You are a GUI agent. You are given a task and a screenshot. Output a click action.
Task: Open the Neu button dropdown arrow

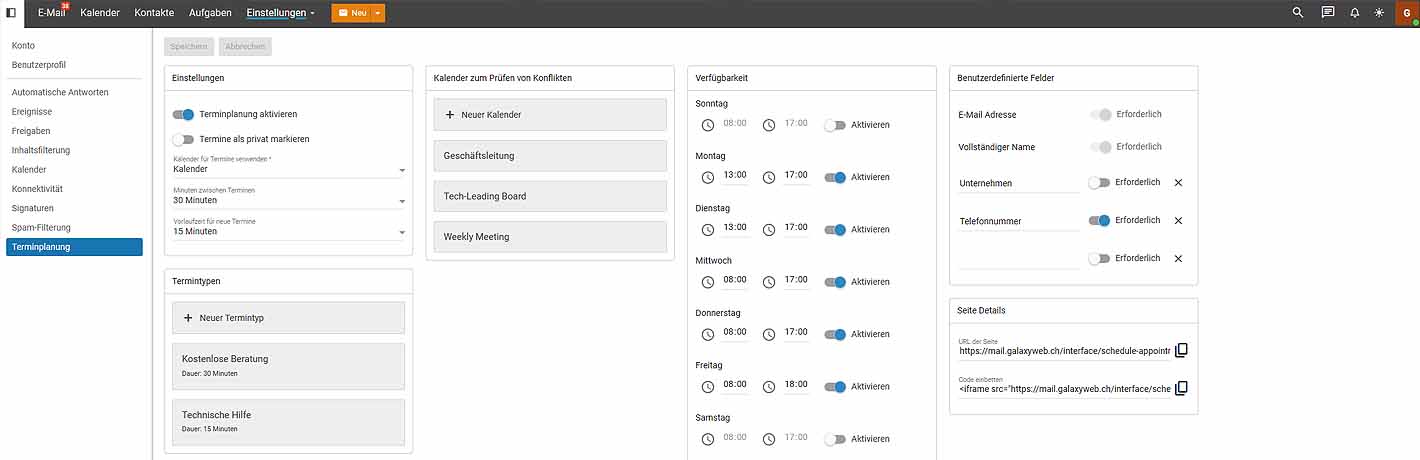coord(378,13)
